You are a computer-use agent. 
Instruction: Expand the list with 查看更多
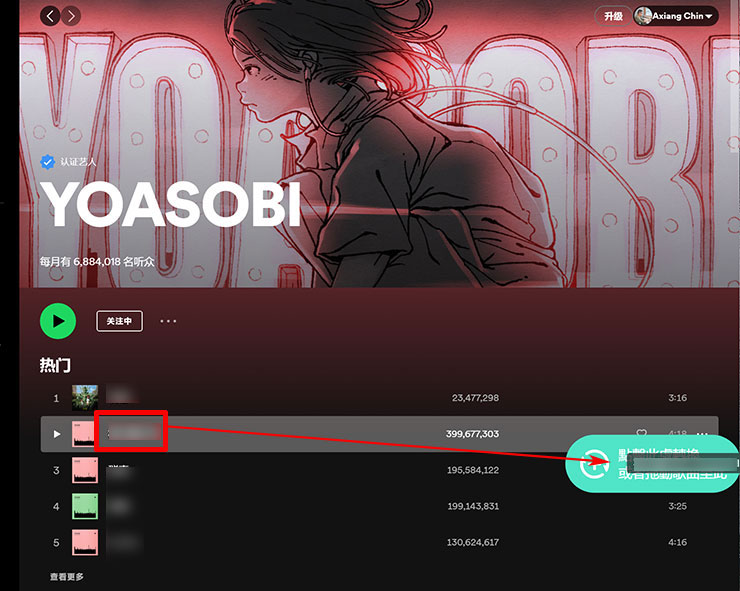(67, 576)
